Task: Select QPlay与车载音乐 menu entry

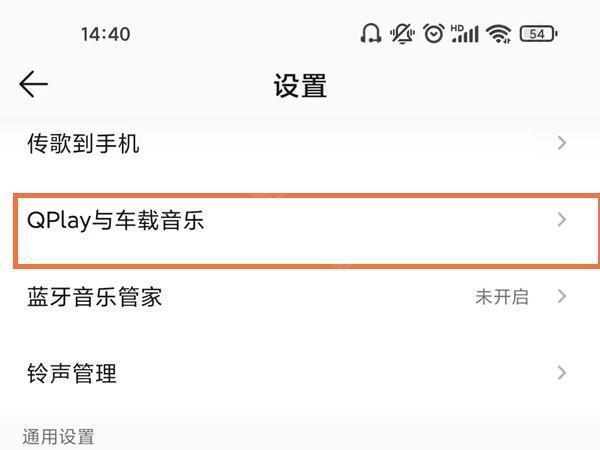Action: (x=115, y=220)
